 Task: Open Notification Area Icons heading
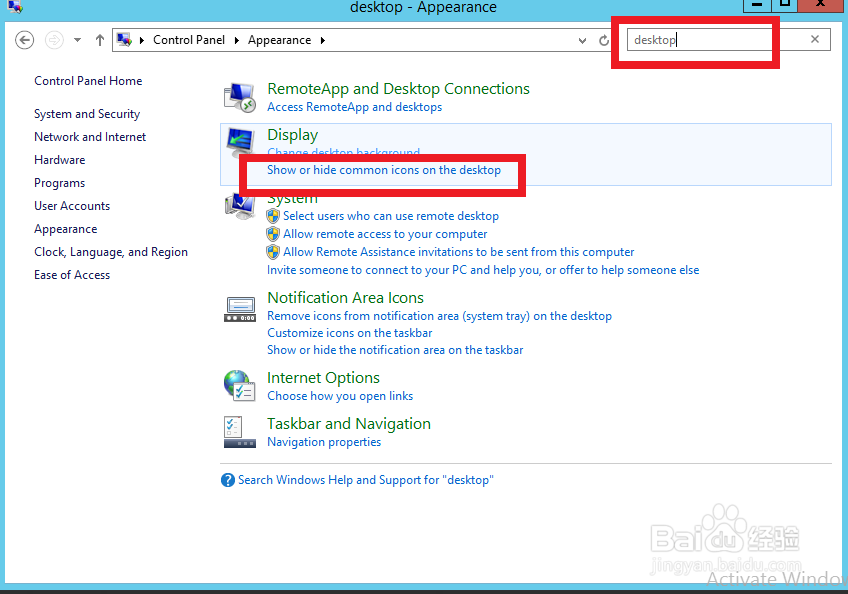click(346, 298)
